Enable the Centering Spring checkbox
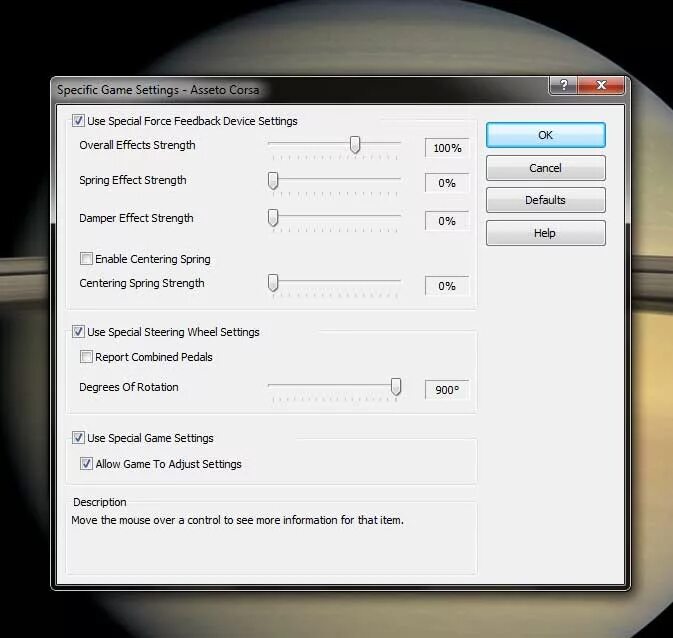 86,258
